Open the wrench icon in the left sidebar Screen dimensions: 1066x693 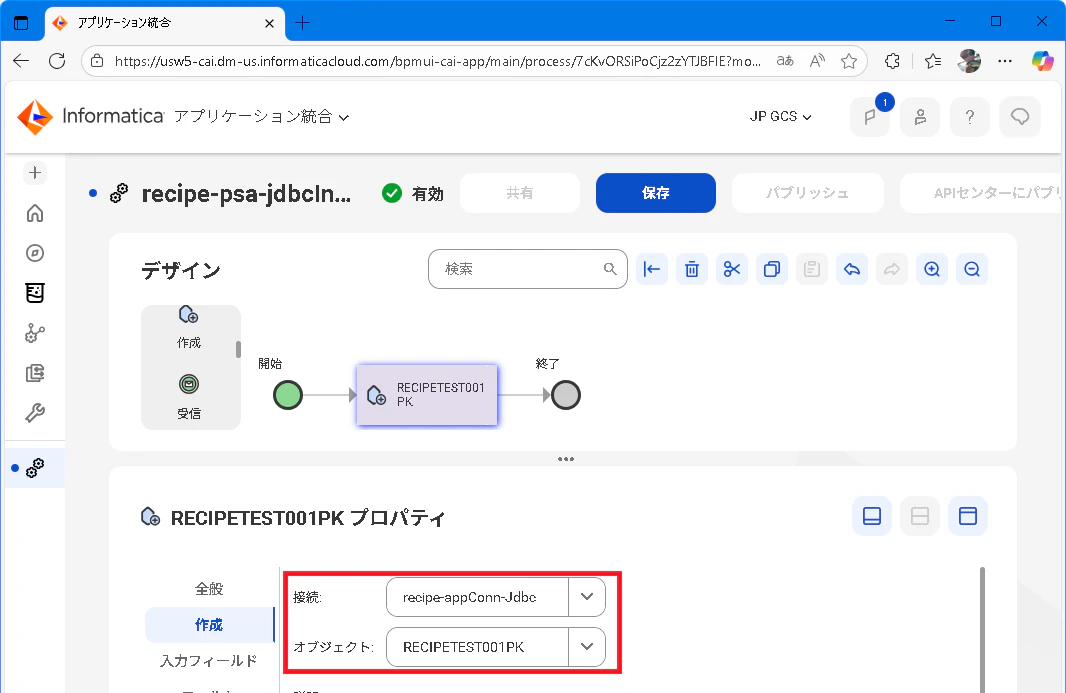coord(35,413)
